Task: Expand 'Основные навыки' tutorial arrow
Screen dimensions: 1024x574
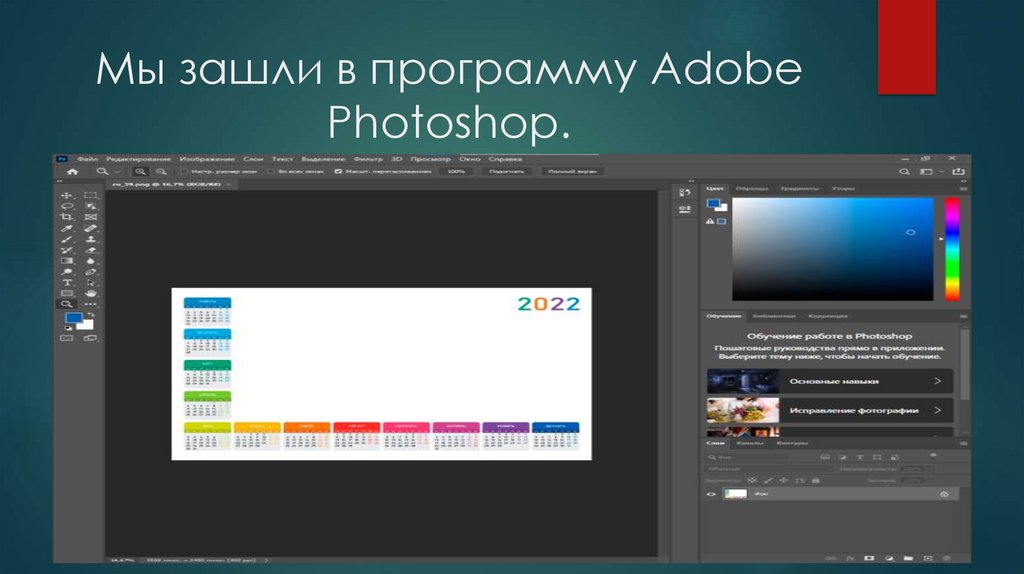Action: (x=937, y=381)
